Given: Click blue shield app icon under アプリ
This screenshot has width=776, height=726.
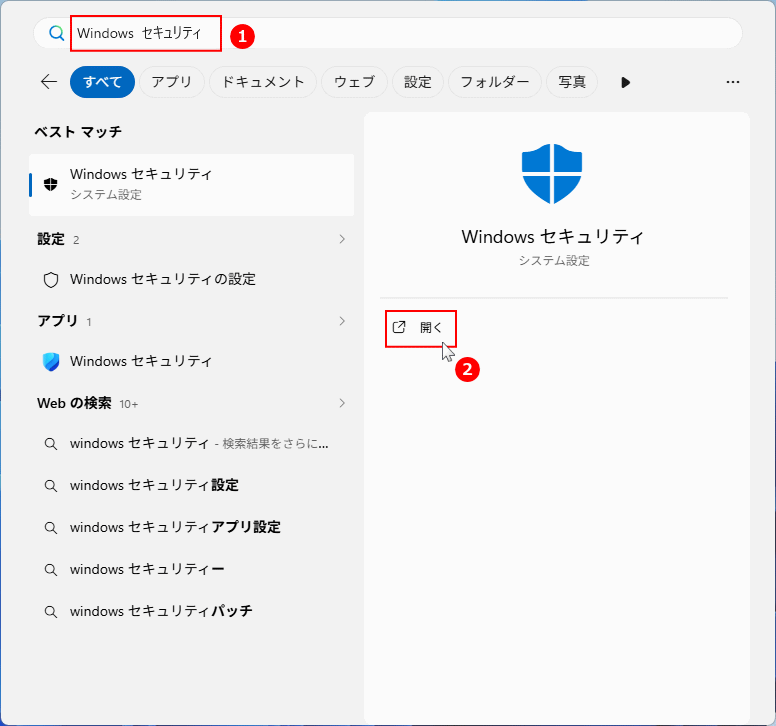Looking at the screenshot, I should click(x=51, y=362).
